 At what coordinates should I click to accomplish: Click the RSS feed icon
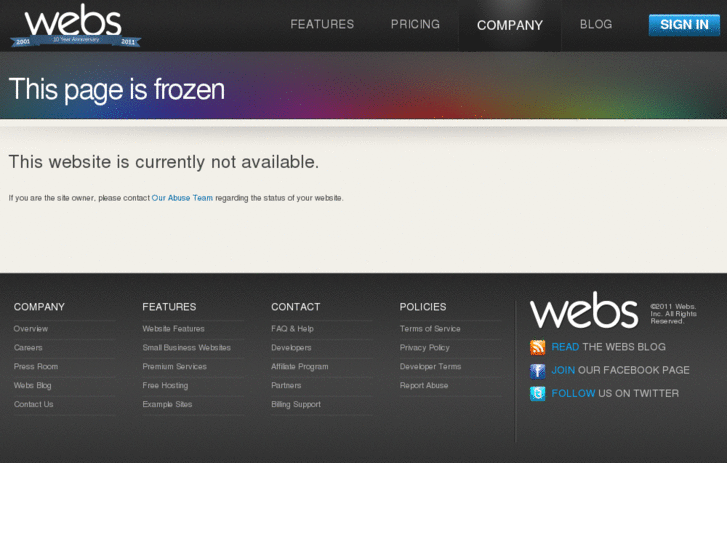537,347
